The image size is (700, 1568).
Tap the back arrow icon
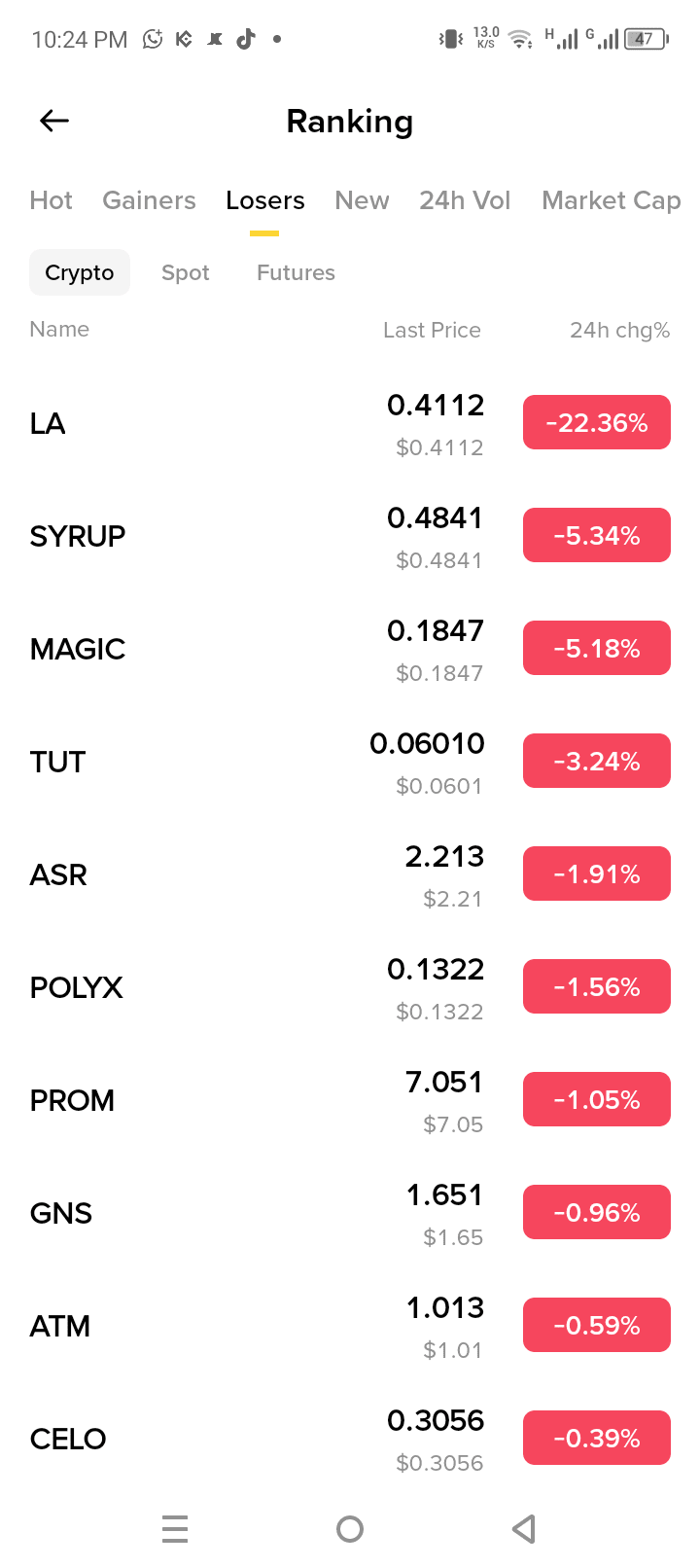[x=54, y=121]
